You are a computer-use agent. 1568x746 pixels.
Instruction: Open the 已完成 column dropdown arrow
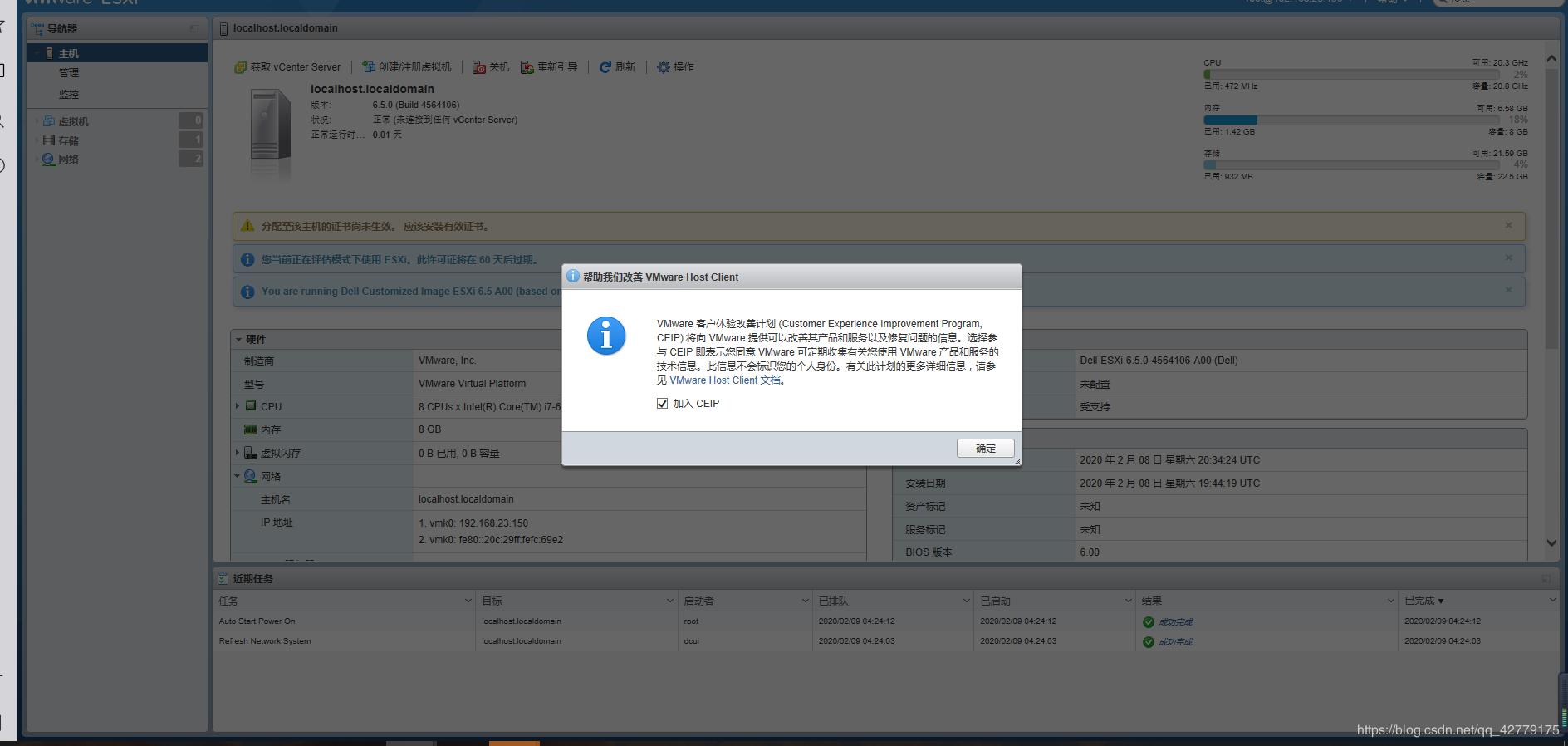1552,601
